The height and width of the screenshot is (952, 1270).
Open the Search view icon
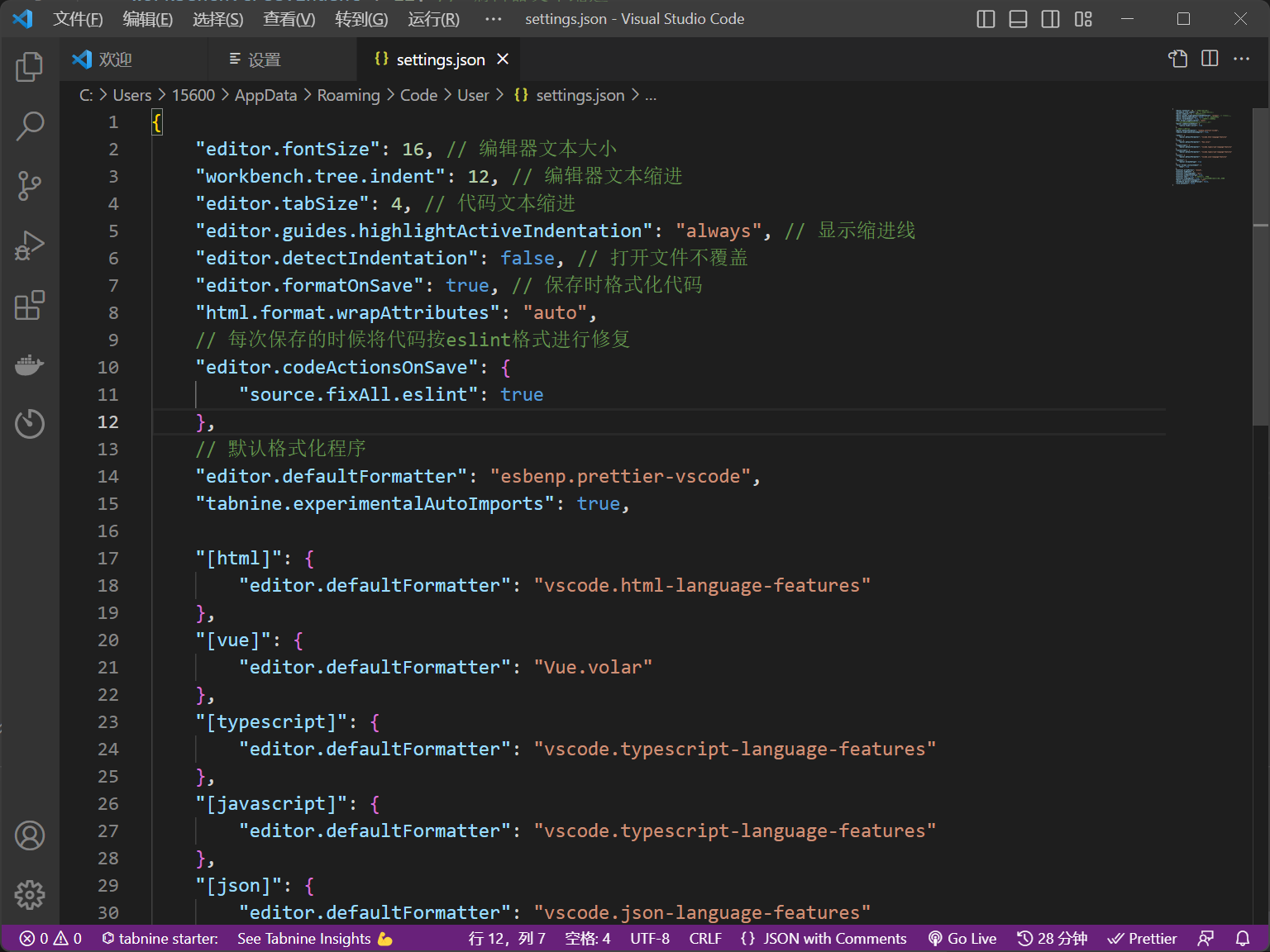pos(30,126)
